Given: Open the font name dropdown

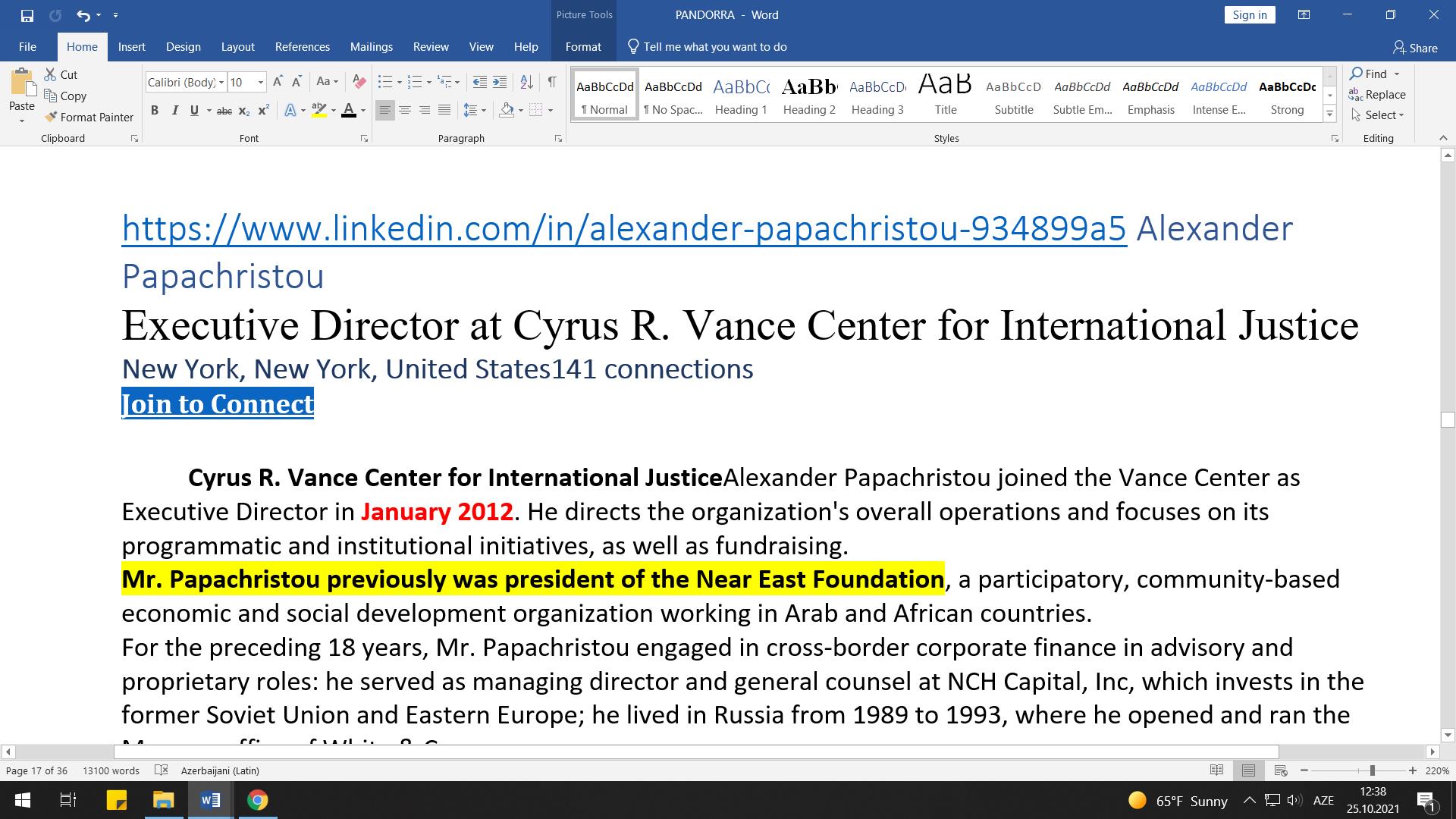Looking at the screenshot, I should [x=221, y=82].
